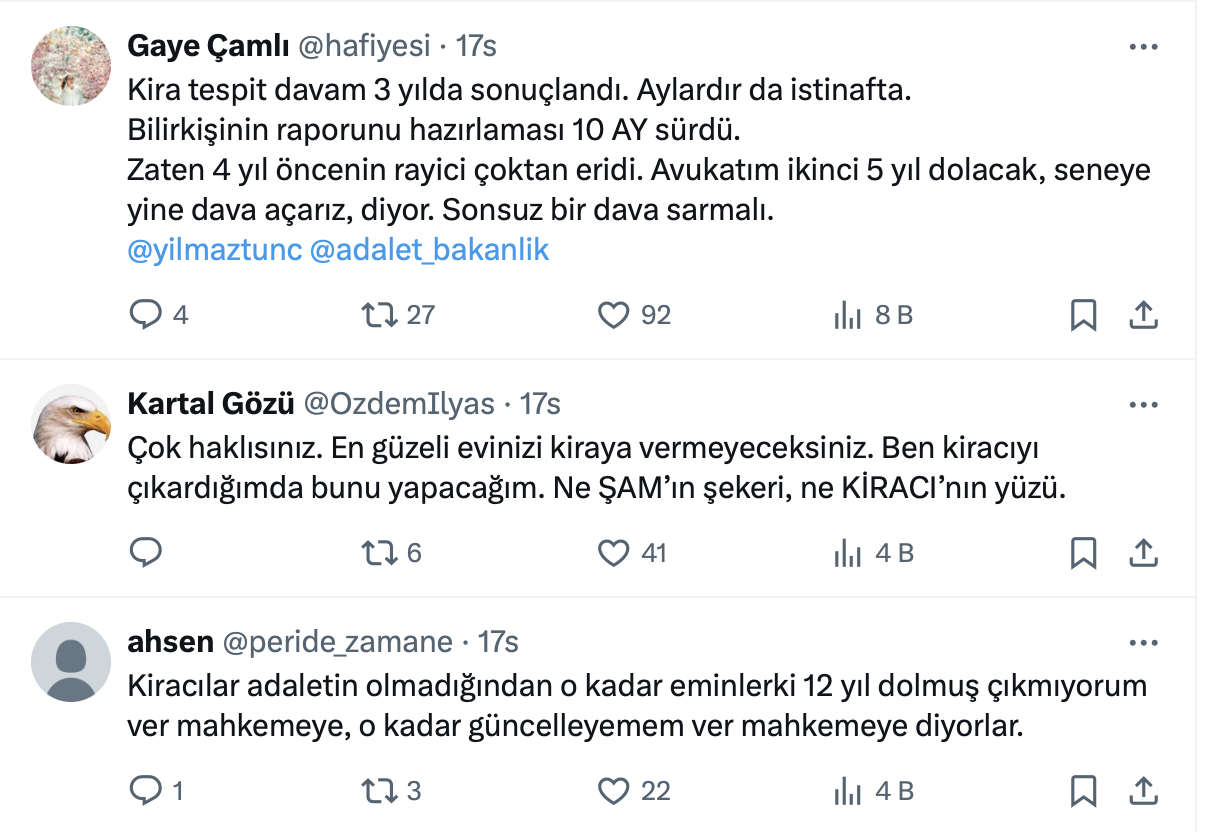Open more options on Kartal Gözü's tweet

1143,404
